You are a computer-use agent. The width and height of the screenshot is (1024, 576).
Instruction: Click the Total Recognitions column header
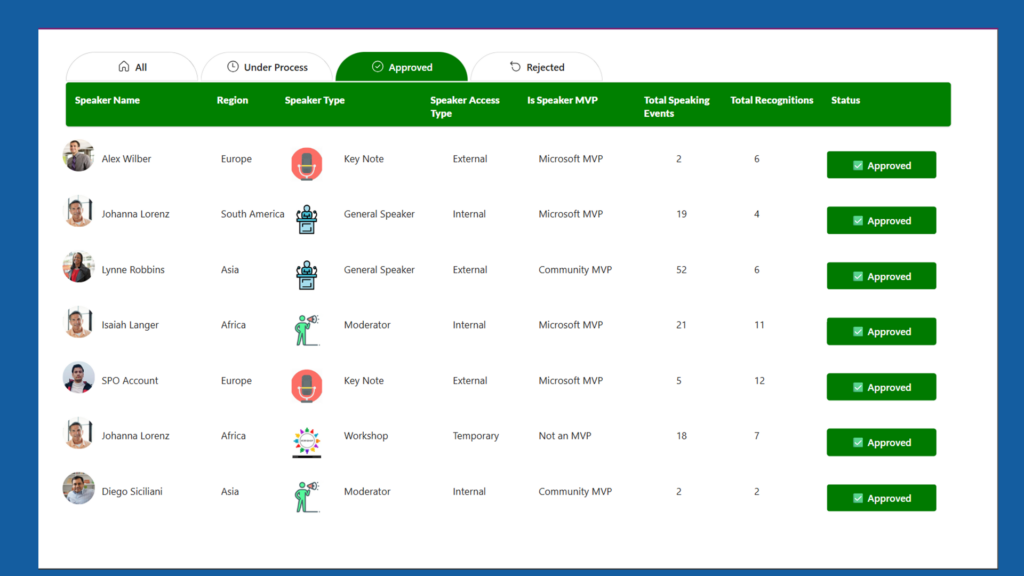771,100
